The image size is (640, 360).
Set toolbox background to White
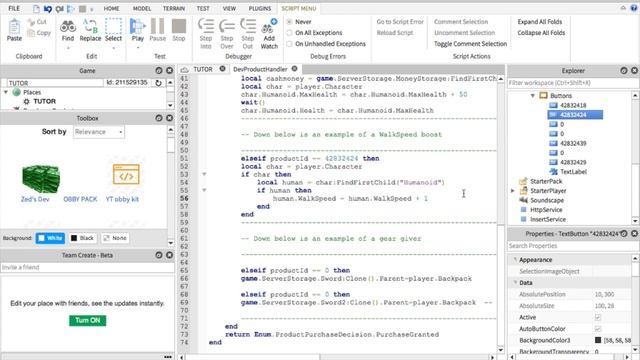[x=50, y=238]
